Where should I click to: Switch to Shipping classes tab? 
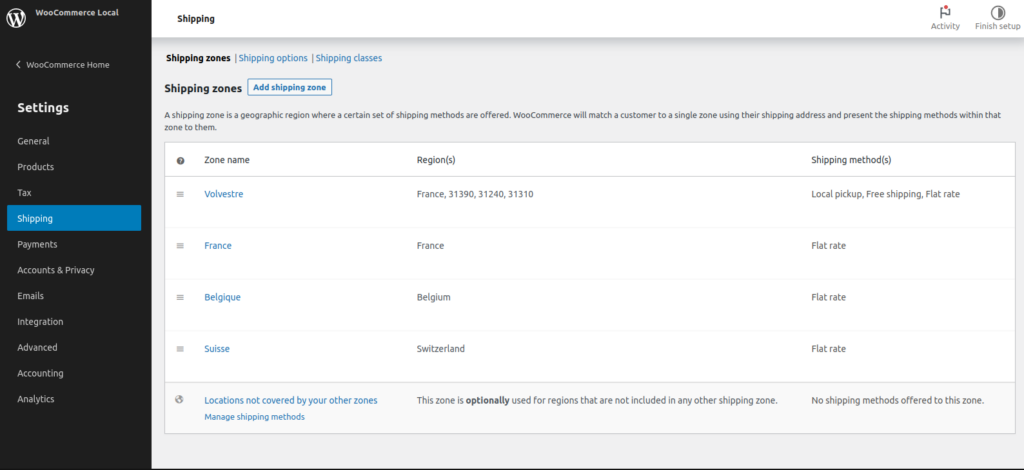(x=349, y=58)
